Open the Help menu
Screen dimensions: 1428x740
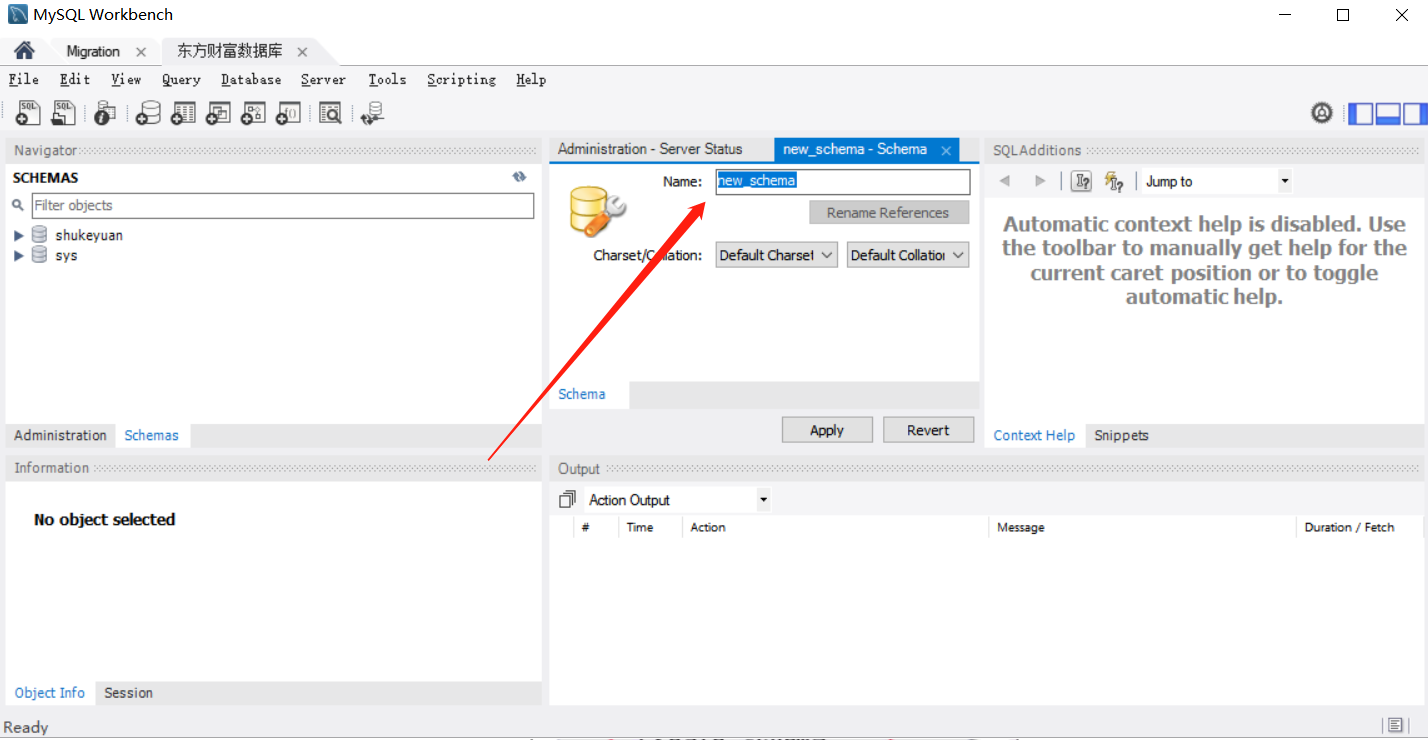[x=531, y=79]
